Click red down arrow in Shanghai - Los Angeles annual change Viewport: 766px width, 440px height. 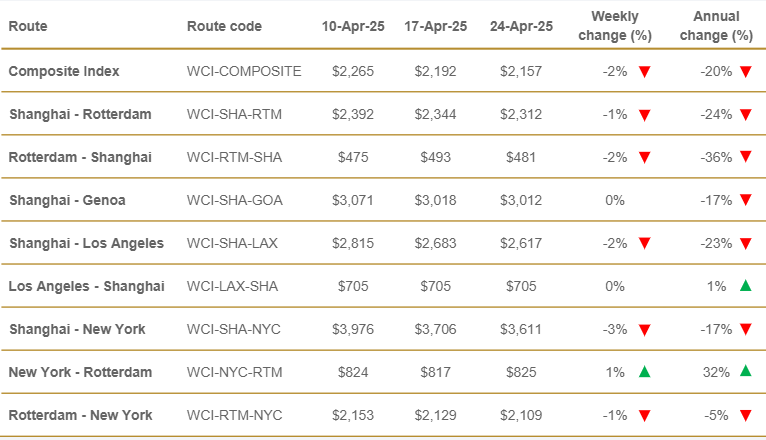(745, 243)
